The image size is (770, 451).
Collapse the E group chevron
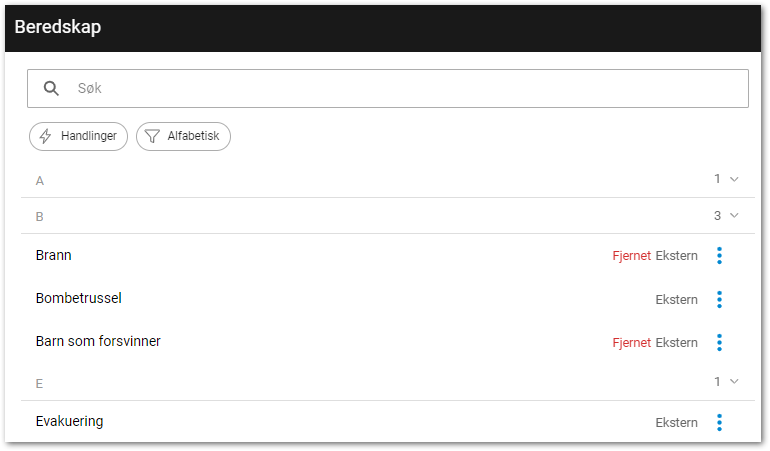(x=734, y=382)
